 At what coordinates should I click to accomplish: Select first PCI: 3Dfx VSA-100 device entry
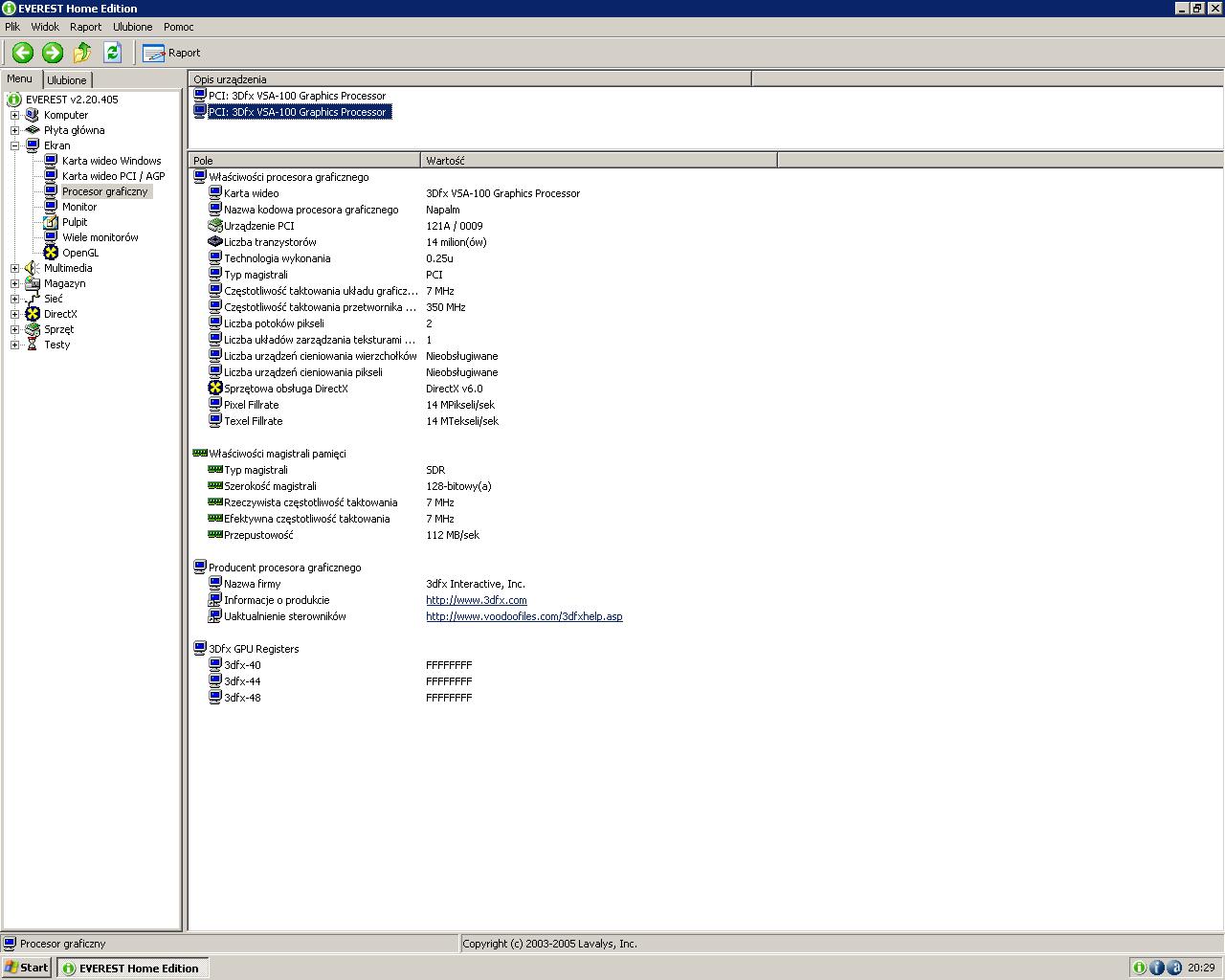pos(297,96)
